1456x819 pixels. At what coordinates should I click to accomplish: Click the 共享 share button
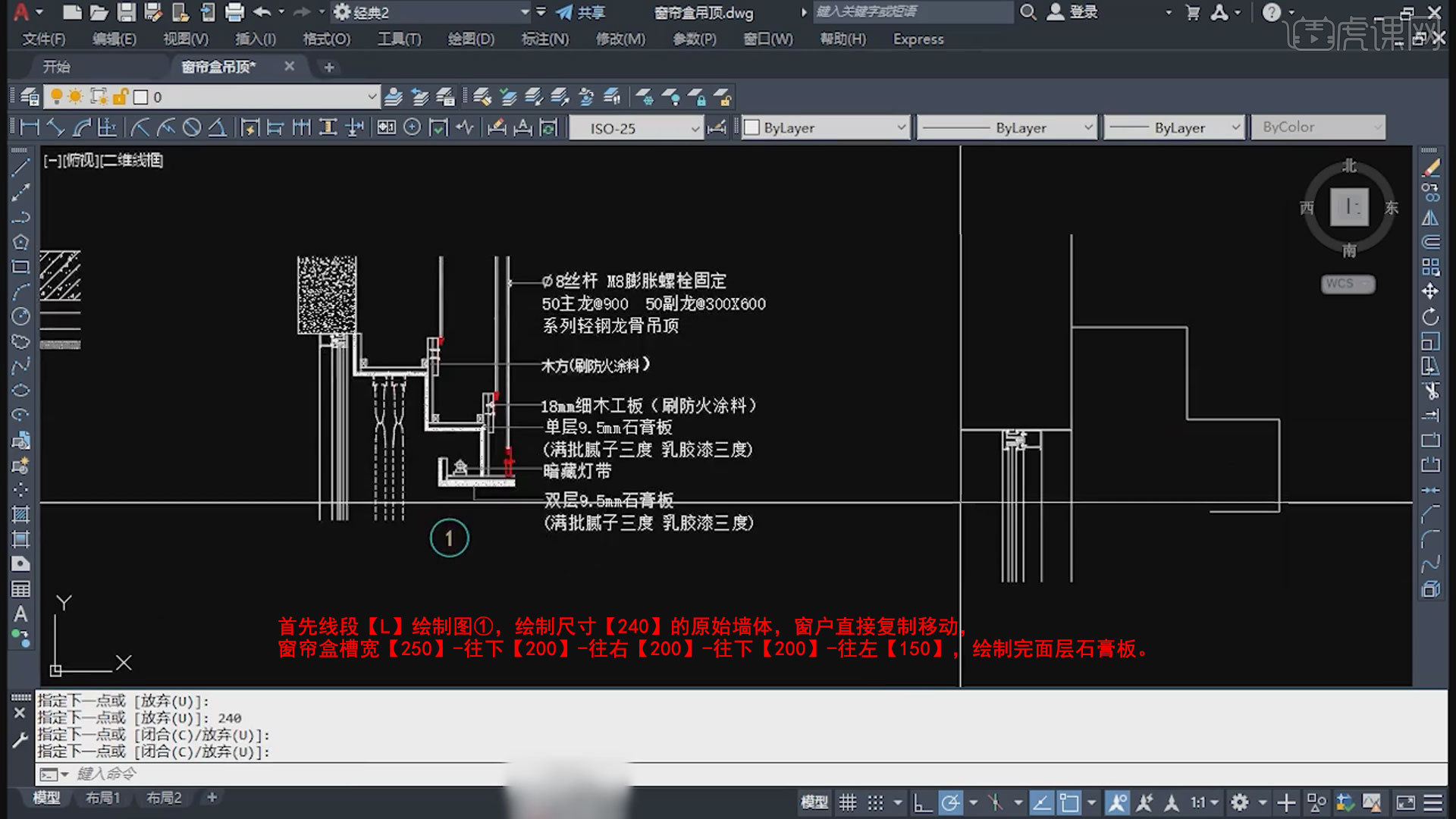pos(581,12)
